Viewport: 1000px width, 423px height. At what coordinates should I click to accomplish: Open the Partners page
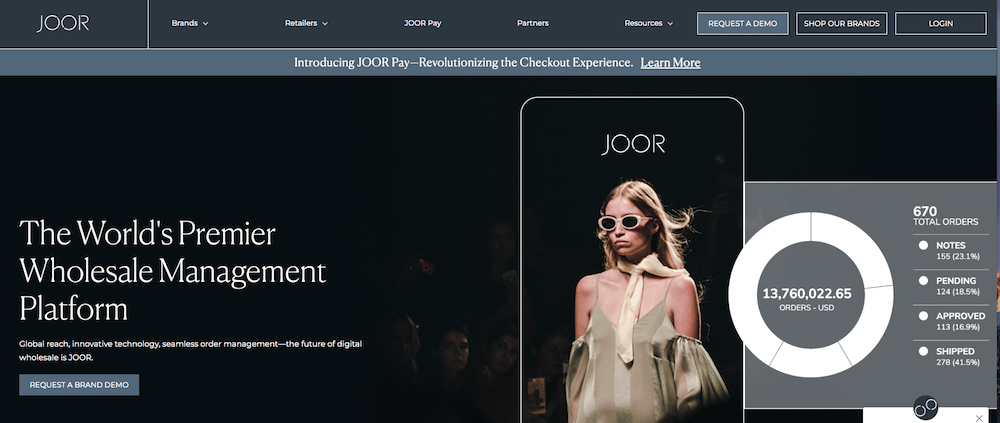[533, 23]
